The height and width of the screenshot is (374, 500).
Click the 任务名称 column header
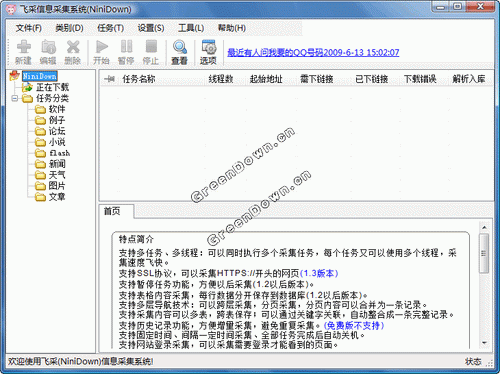tap(139, 79)
